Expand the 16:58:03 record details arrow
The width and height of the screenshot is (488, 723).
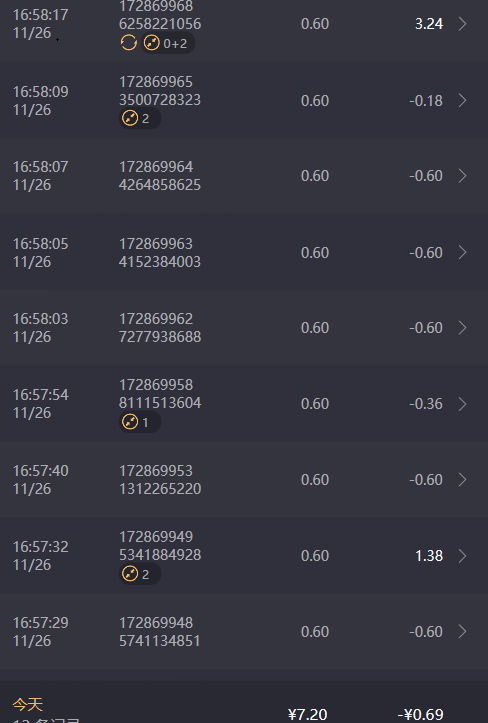(463, 327)
